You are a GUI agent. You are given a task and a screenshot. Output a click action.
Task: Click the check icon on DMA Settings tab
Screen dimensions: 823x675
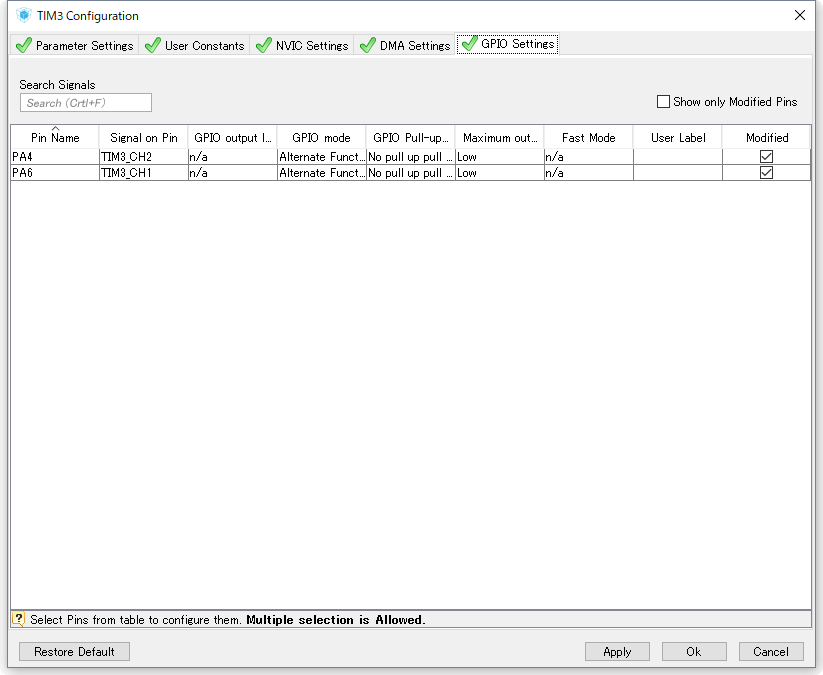[367, 45]
